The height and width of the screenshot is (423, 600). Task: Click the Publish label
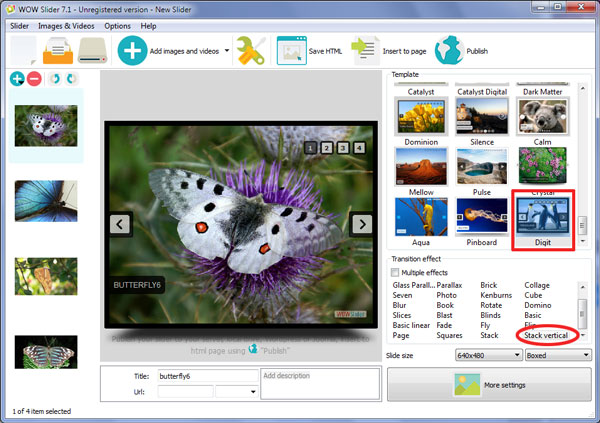pos(477,51)
